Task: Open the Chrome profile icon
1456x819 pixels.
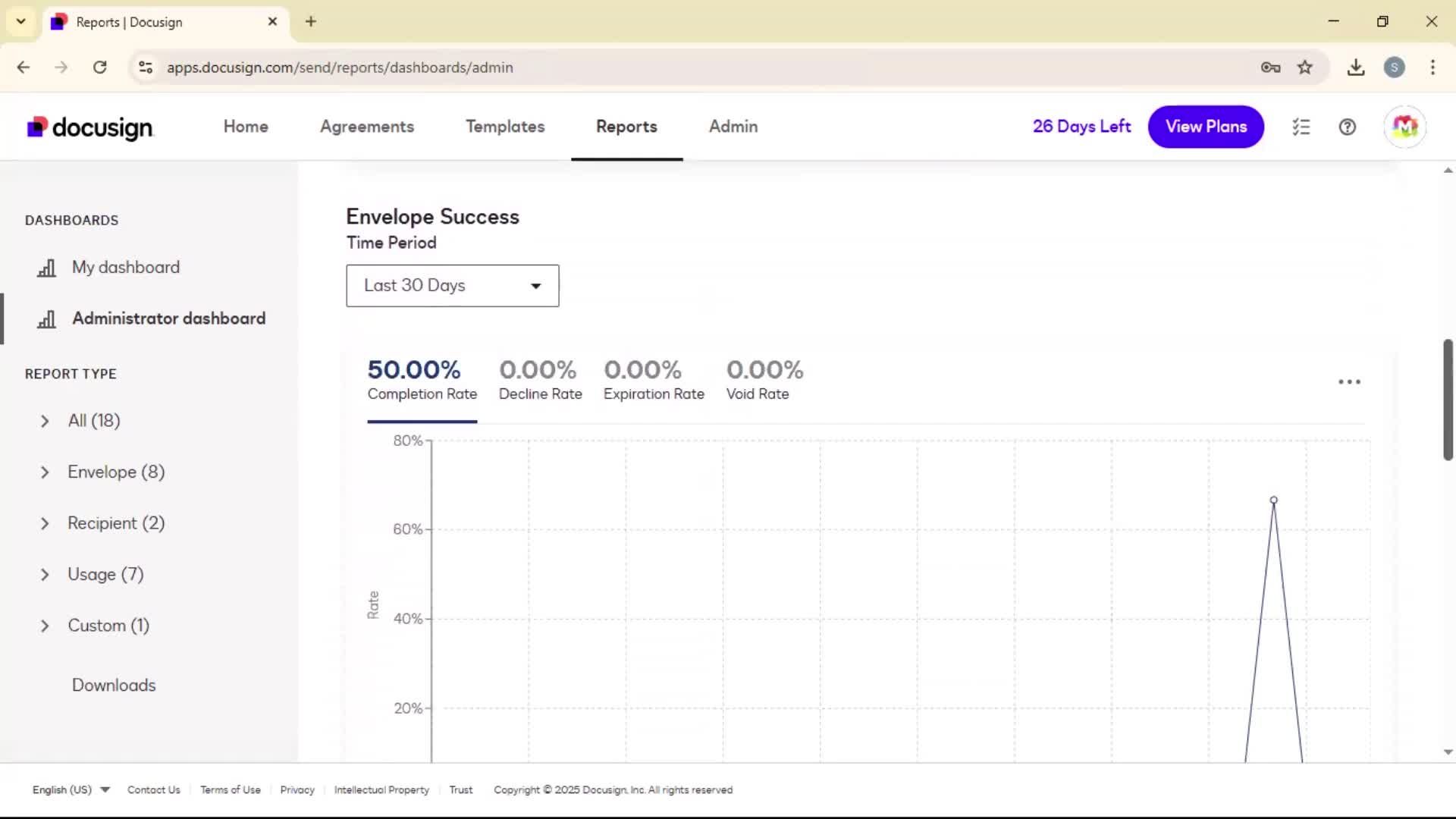Action: [x=1394, y=67]
